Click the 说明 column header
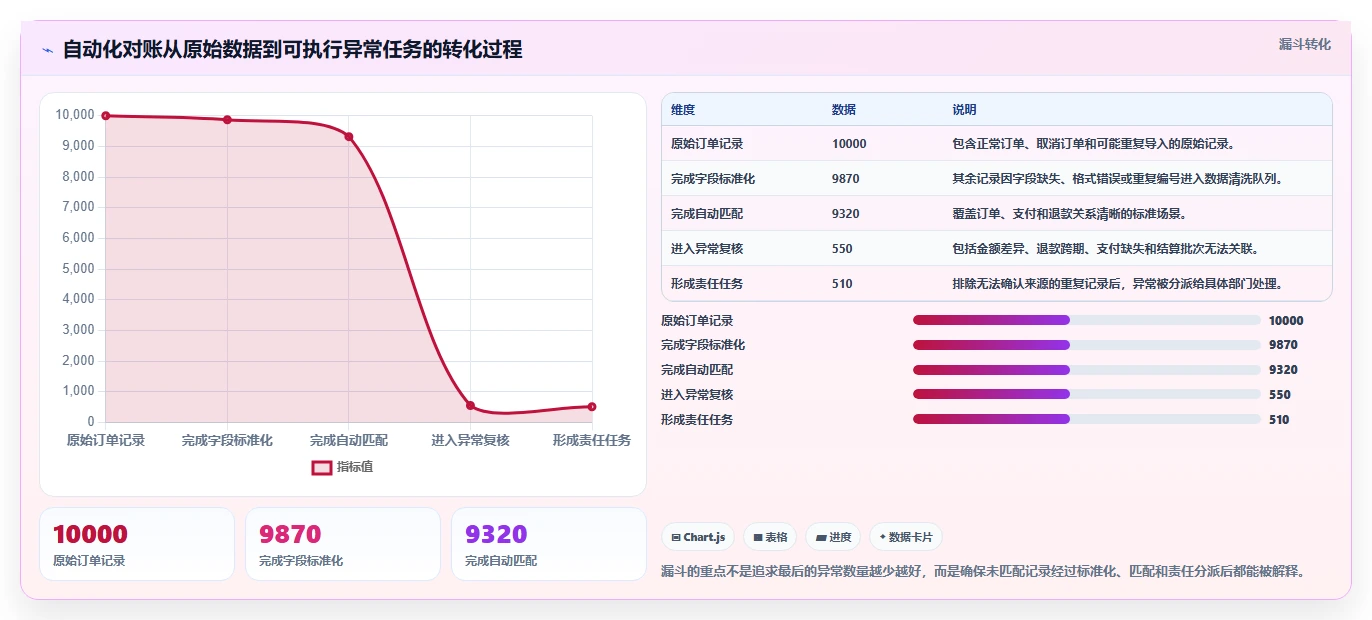Image resolution: width=1372 pixels, height=620 pixels. click(x=965, y=110)
